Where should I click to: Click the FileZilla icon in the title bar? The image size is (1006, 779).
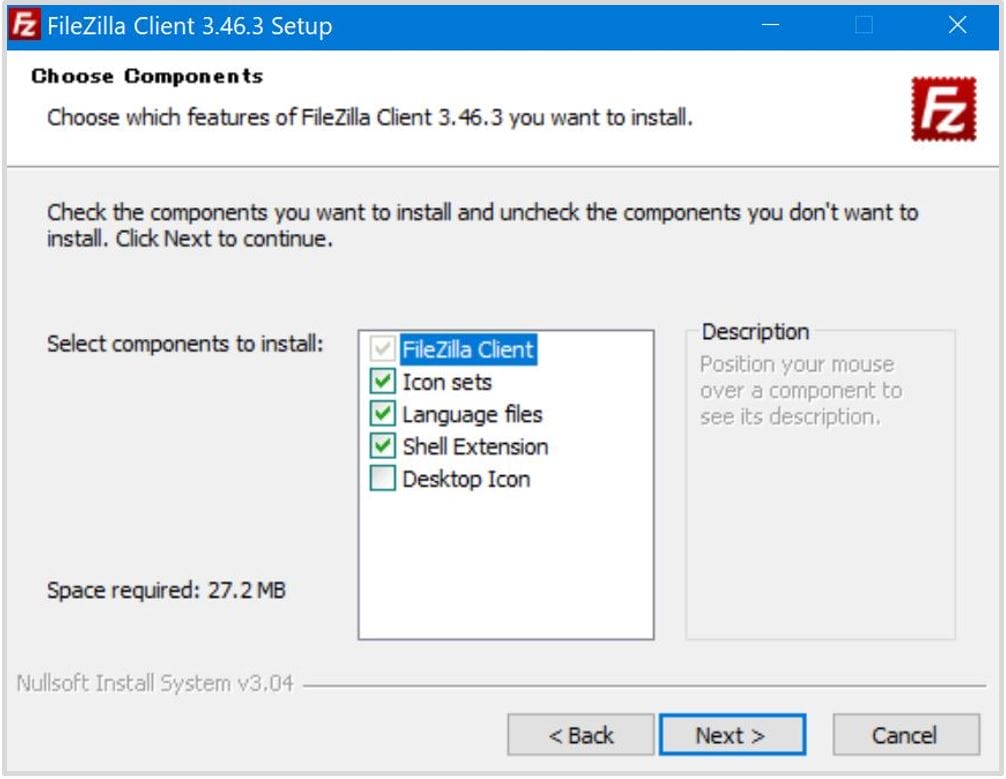click(24, 25)
